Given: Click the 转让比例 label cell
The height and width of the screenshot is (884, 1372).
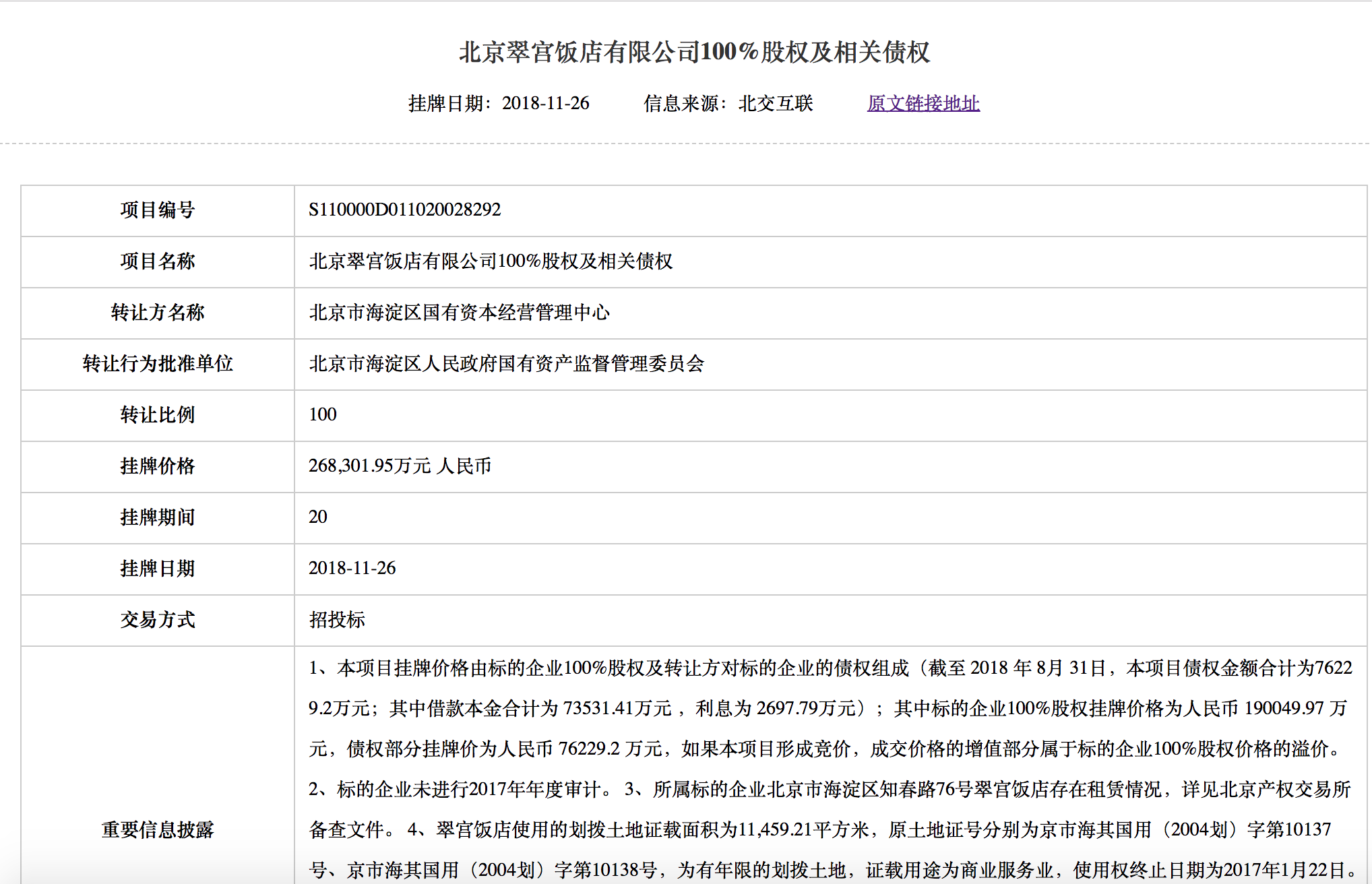Looking at the screenshot, I should pos(158,415).
